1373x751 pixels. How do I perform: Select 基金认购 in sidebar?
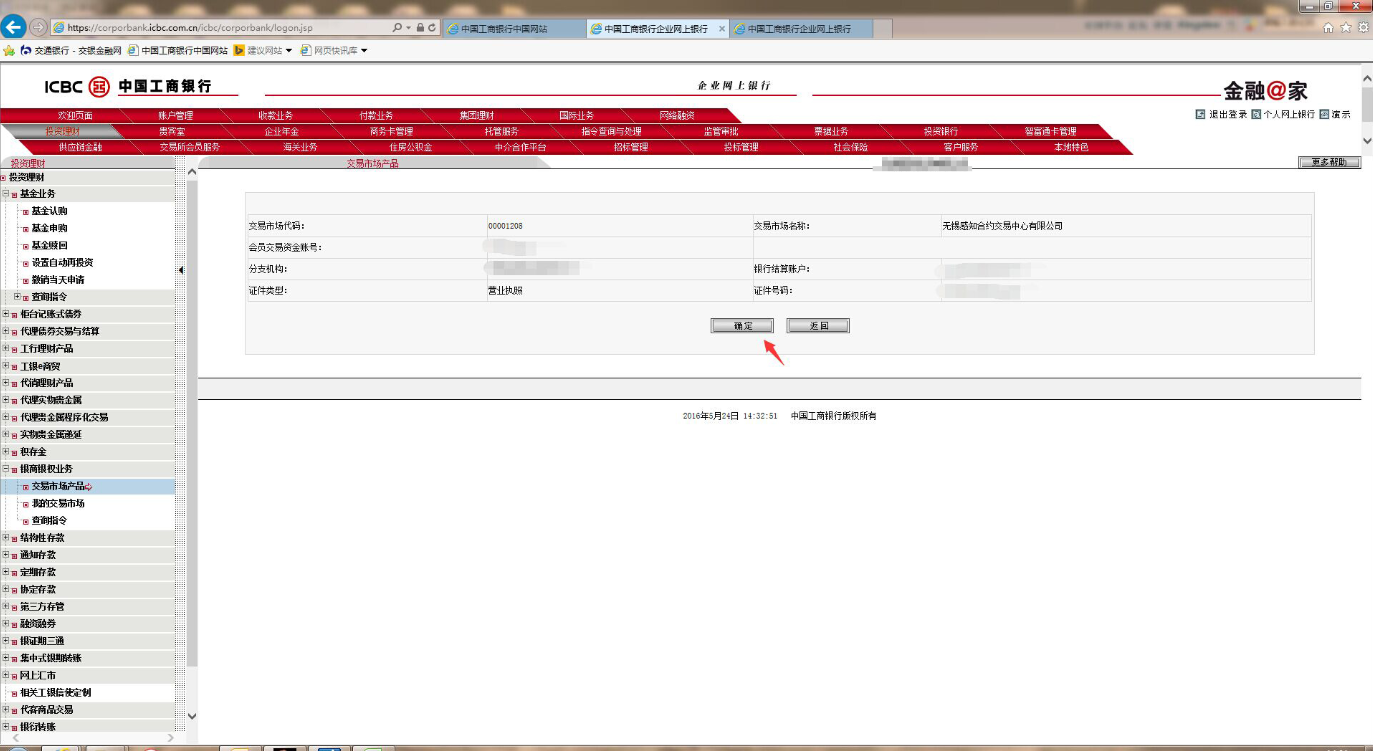tap(49, 211)
